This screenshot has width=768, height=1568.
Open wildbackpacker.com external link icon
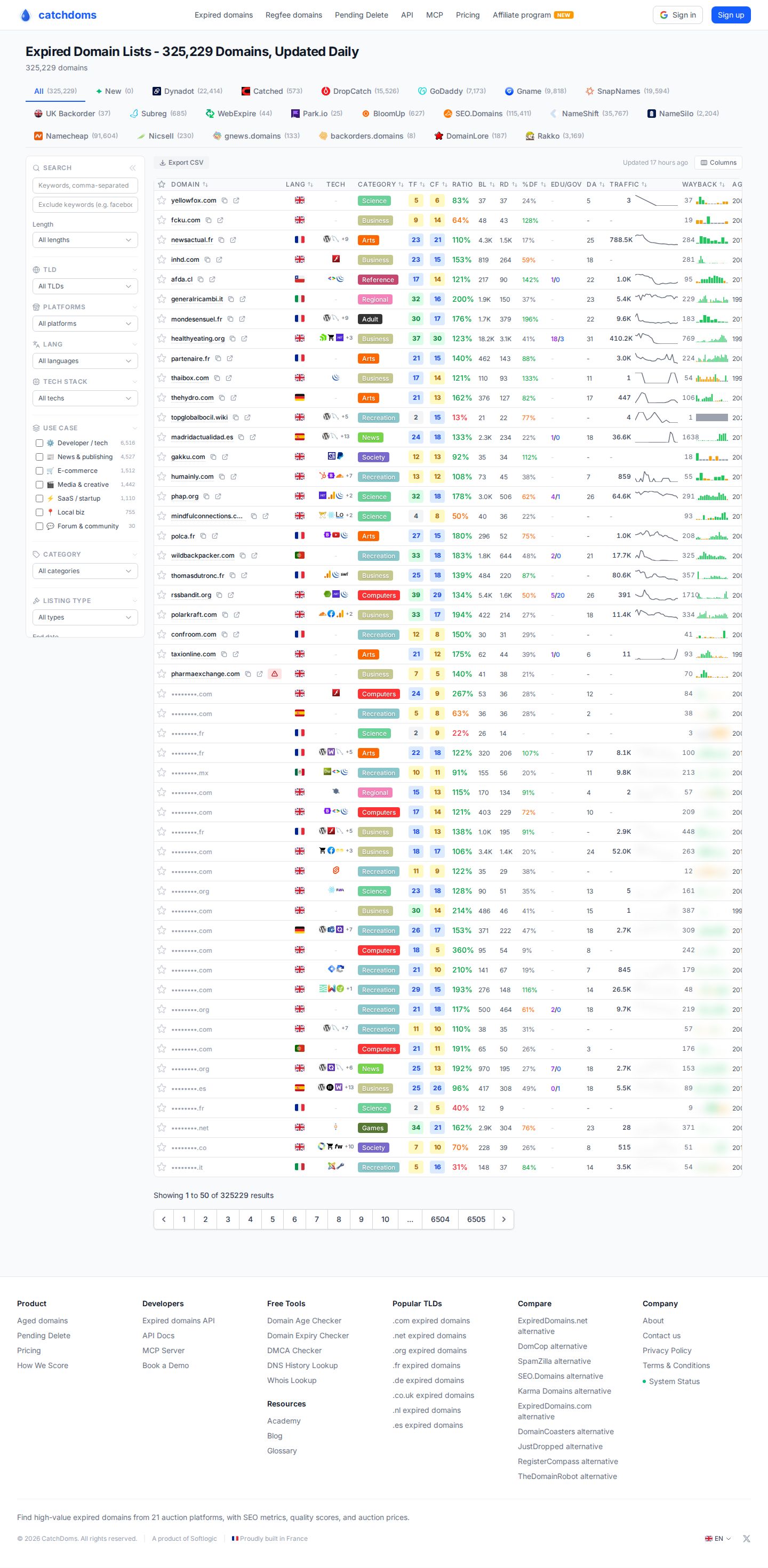pyautogui.click(x=254, y=555)
